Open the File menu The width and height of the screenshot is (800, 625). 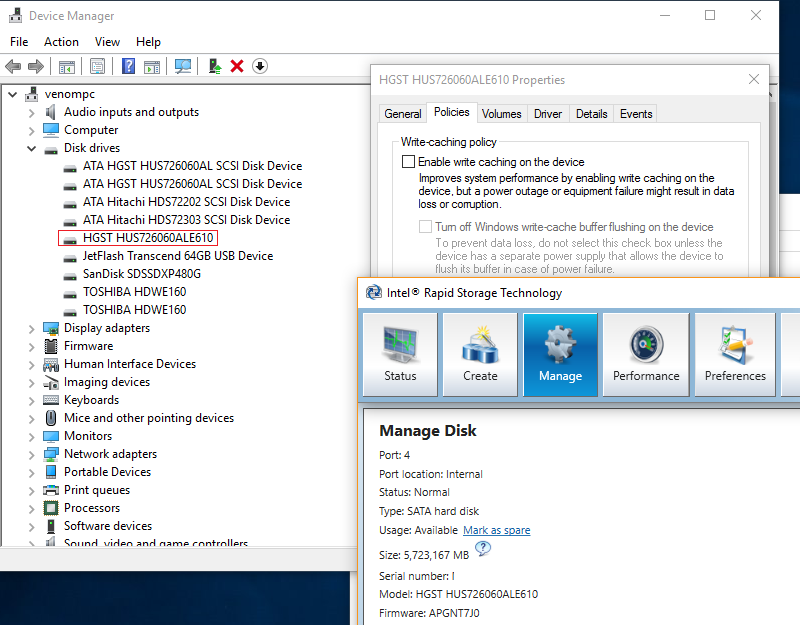[19, 42]
